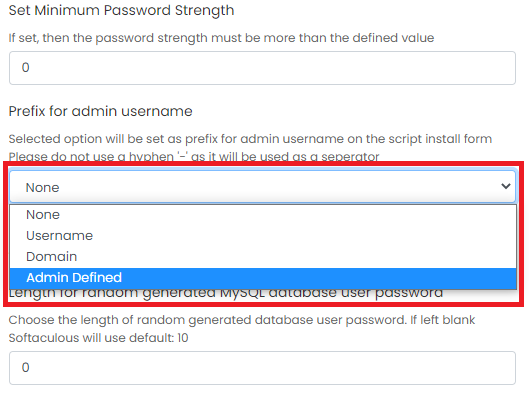This screenshot has width=529, height=396.
Task: Click the 'Selected option will be set as prefix' text
Action: 250,139
